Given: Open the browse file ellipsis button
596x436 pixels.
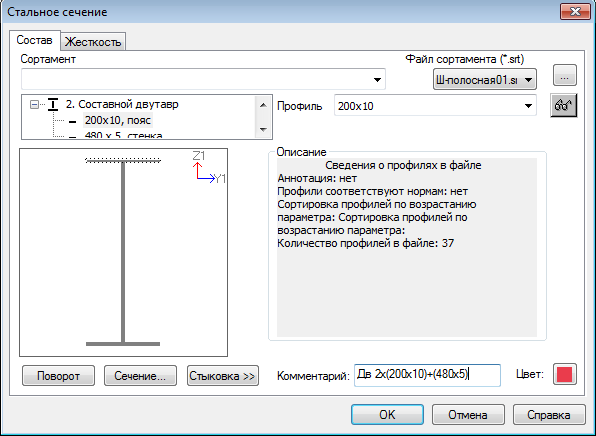Looking at the screenshot, I should 564,76.
